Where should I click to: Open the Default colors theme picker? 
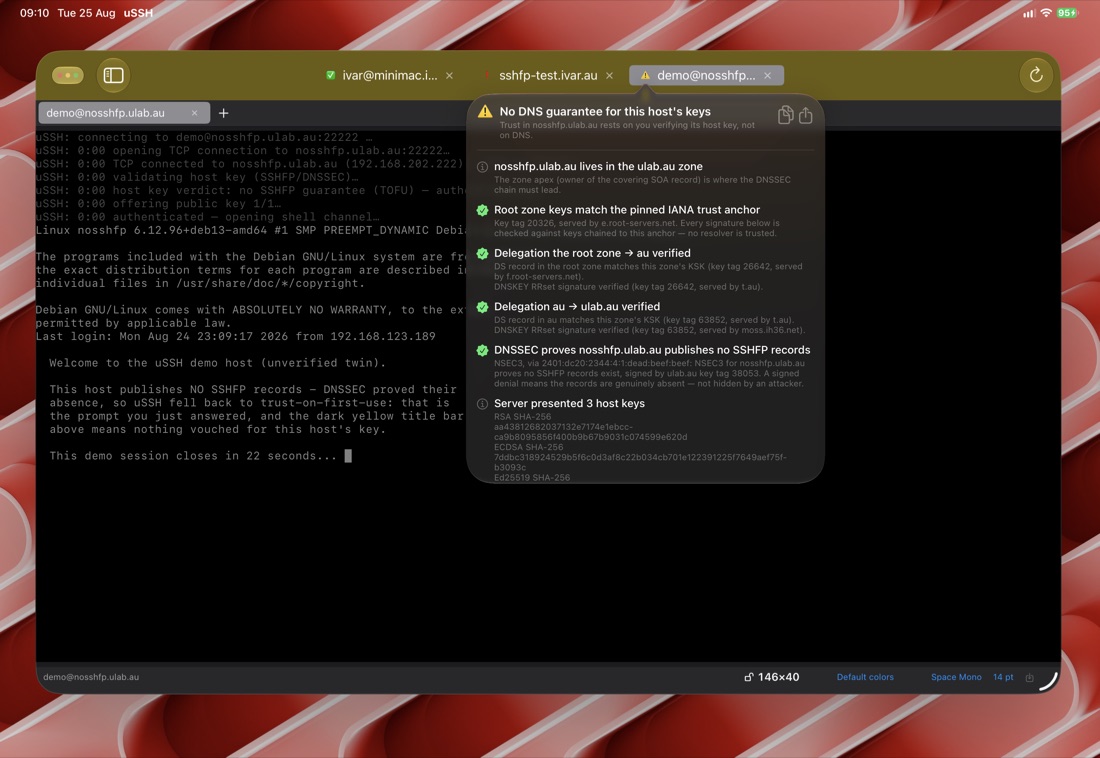point(865,677)
